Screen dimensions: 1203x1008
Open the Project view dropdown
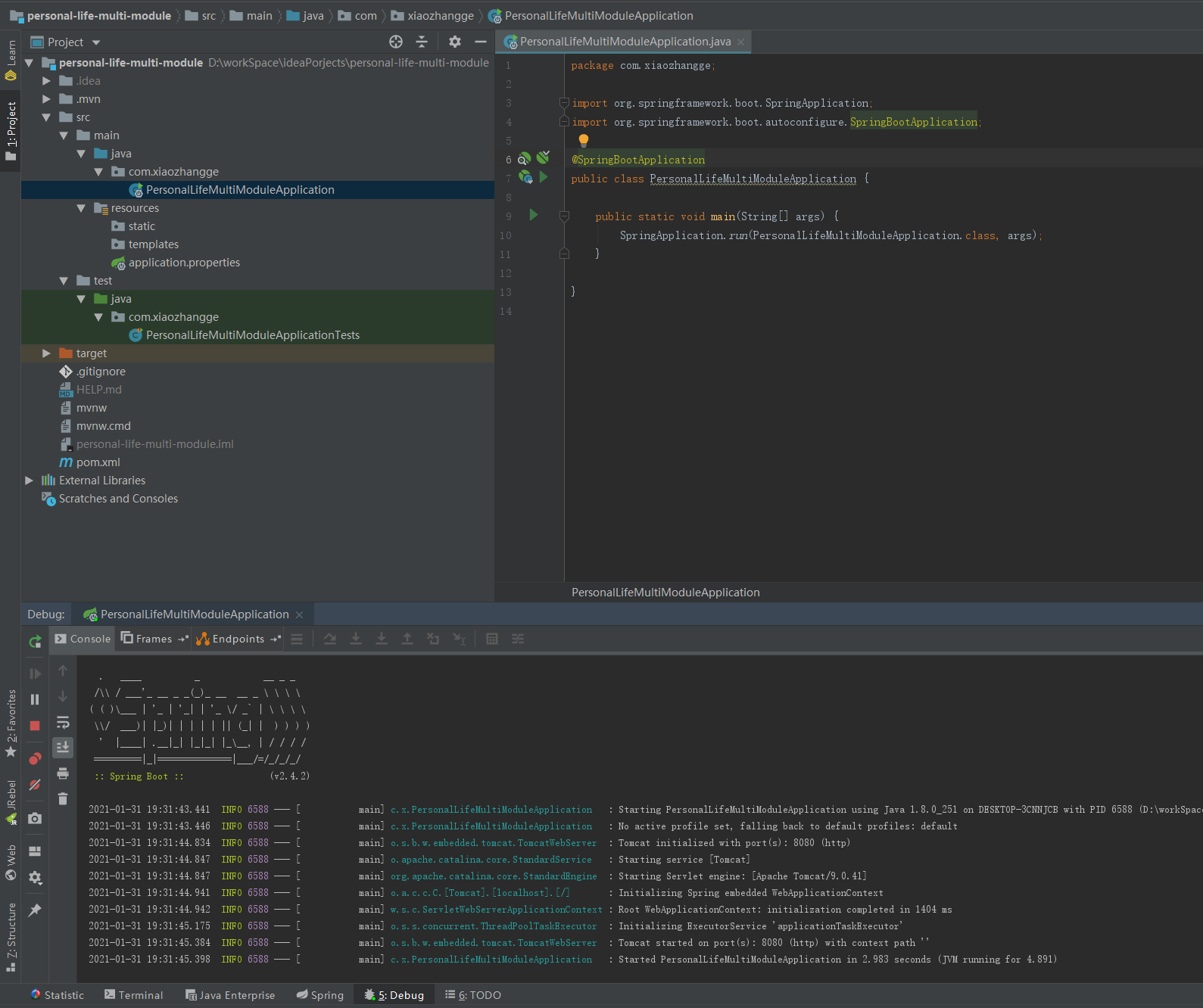click(96, 42)
